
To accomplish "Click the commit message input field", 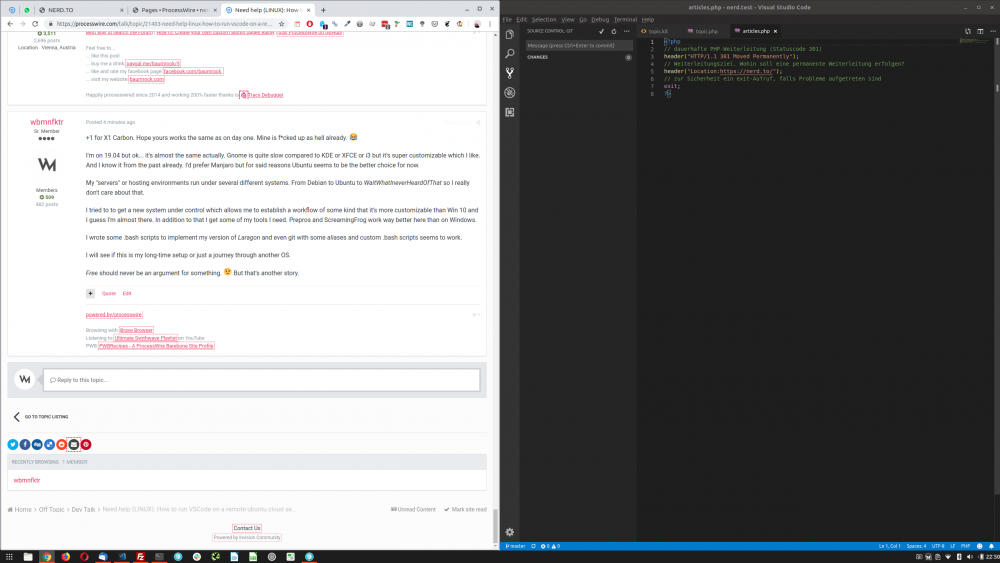I will tap(579, 45).
